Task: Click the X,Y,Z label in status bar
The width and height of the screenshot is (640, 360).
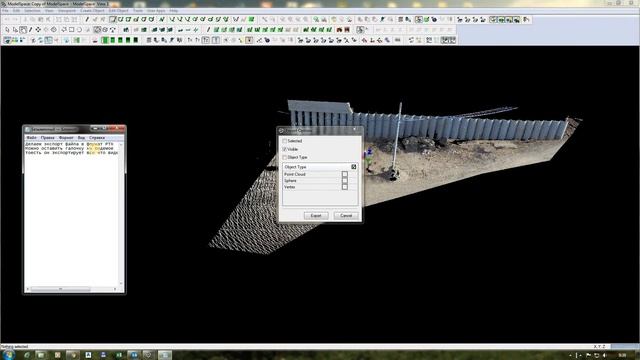Action: click(x=600, y=346)
